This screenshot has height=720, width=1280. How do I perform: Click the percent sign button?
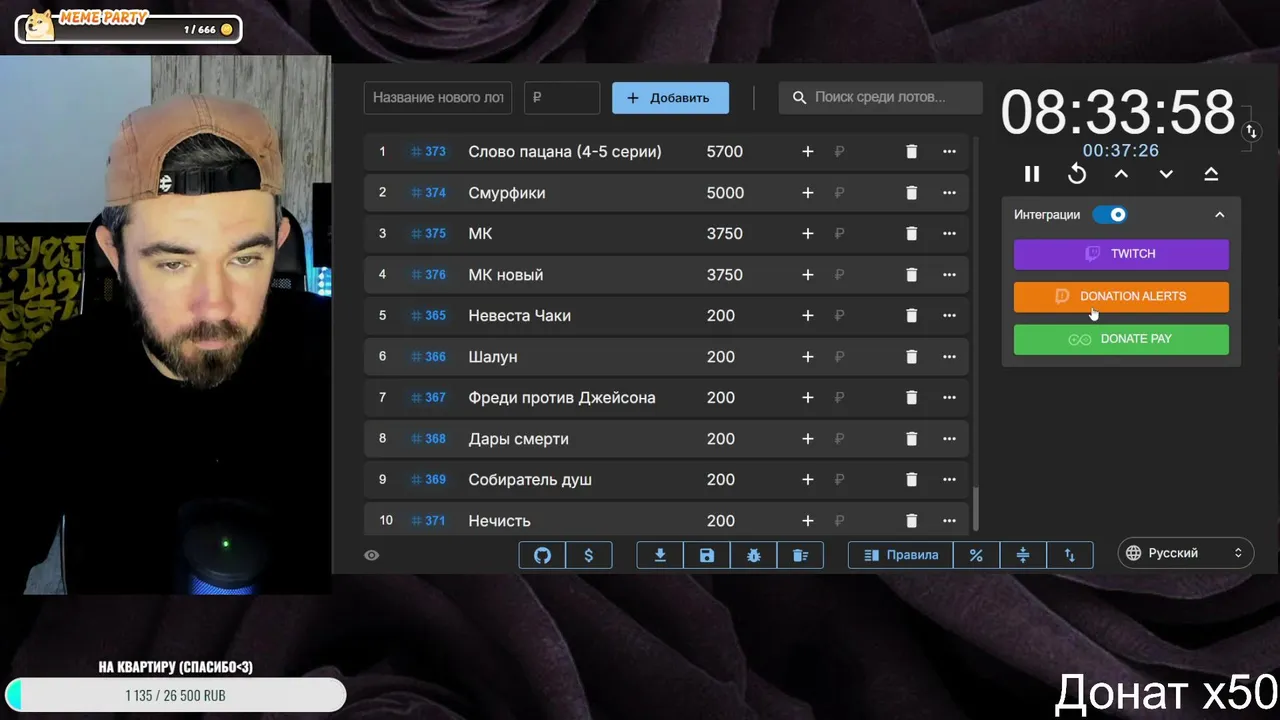[976, 555]
